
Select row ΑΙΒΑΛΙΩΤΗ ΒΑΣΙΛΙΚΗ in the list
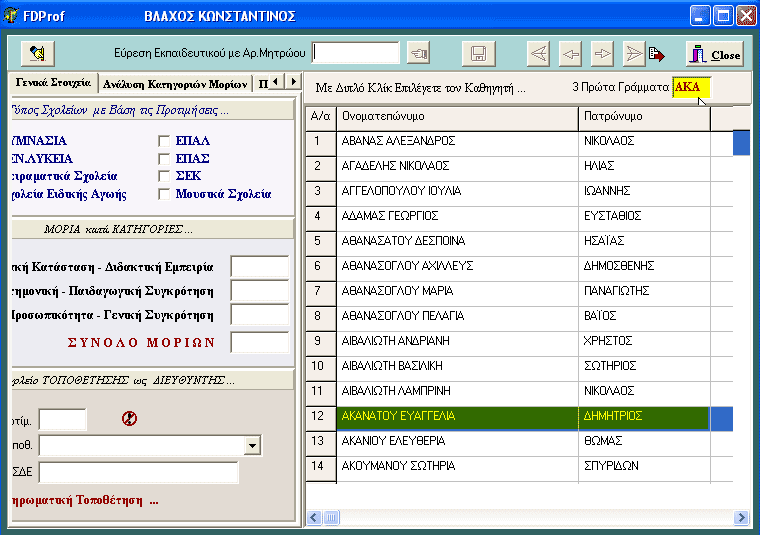(x=456, y=366)
